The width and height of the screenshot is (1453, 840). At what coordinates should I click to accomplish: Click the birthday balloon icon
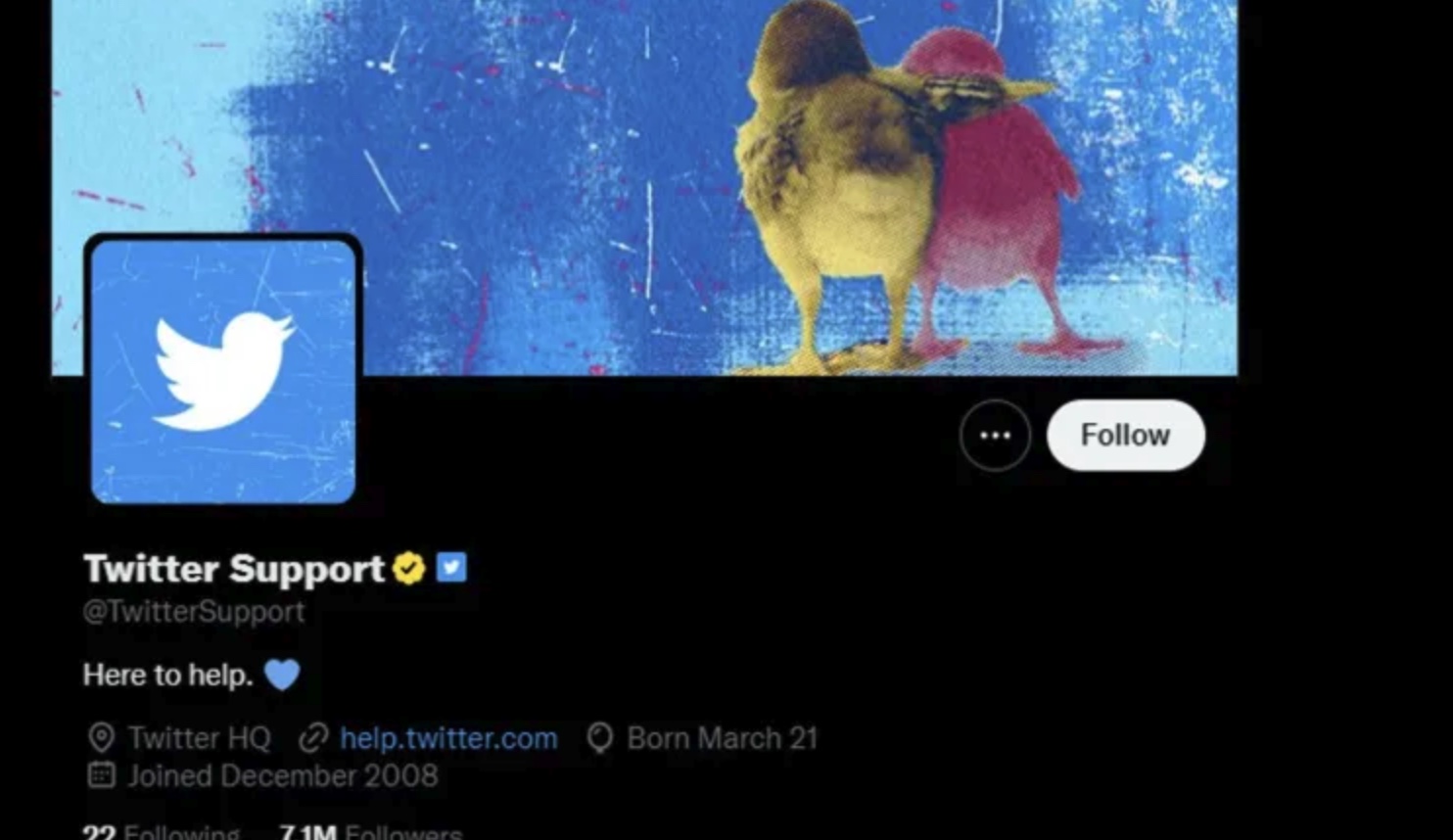pyautogui.click(x=599, y=738)
